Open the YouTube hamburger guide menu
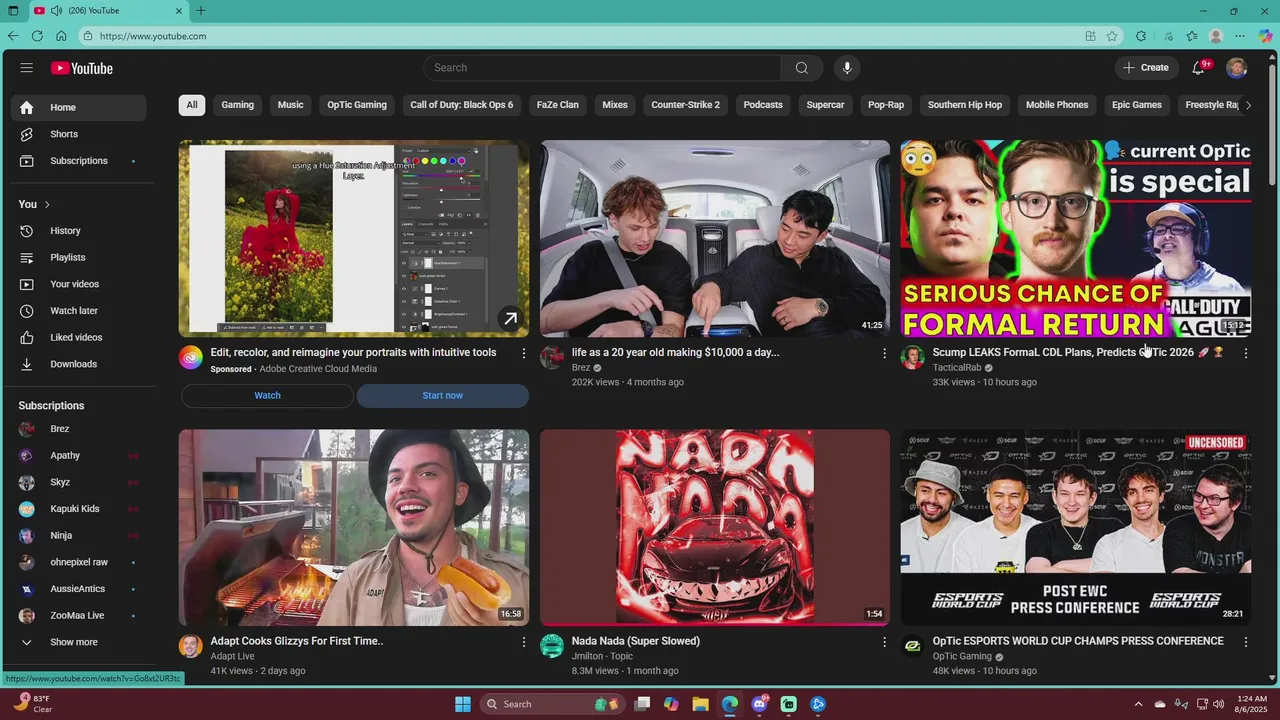This screenshot has height=720, width=1280. tap(26, 68)
